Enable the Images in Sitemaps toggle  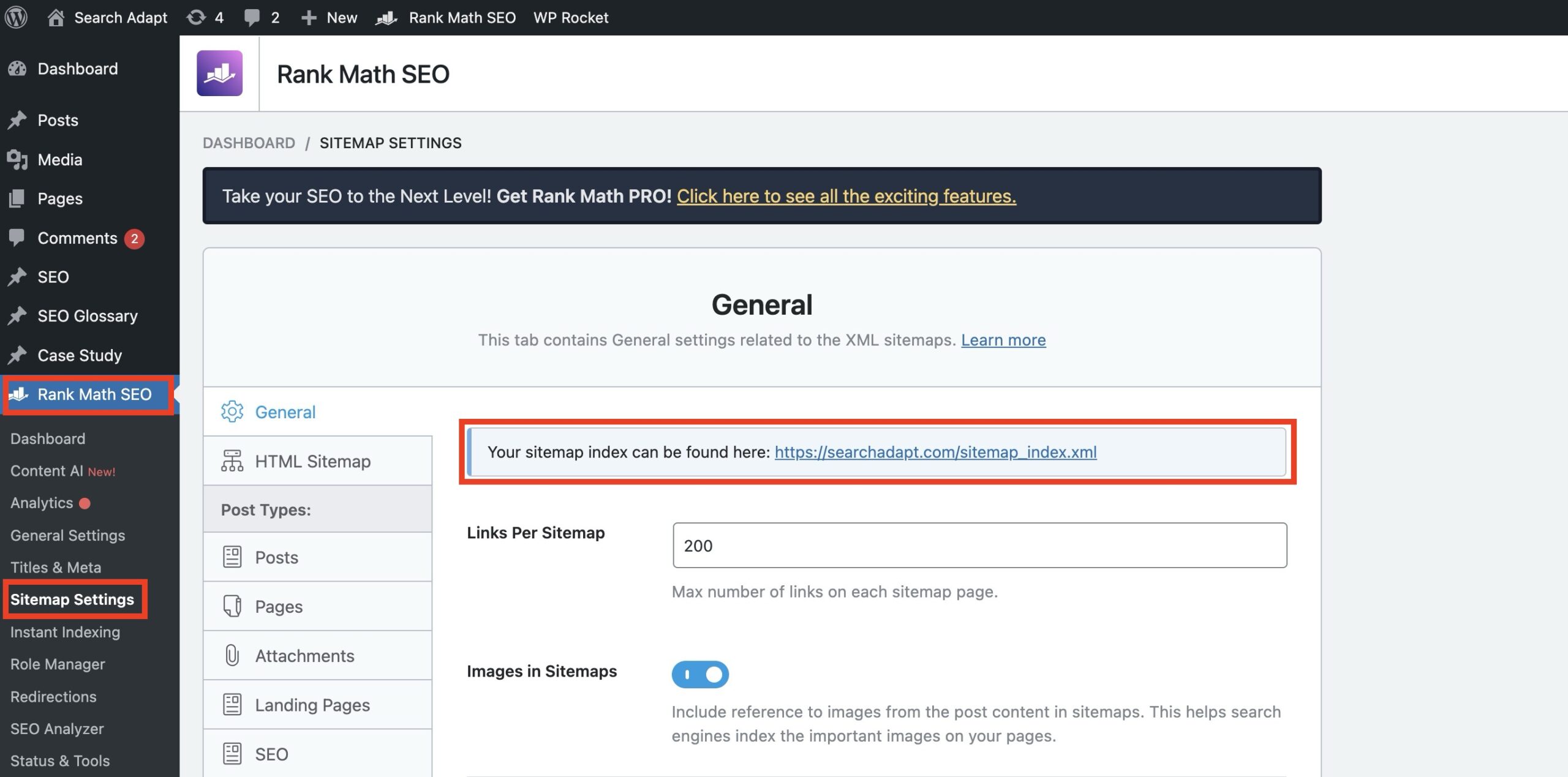(x=700, y=672)
